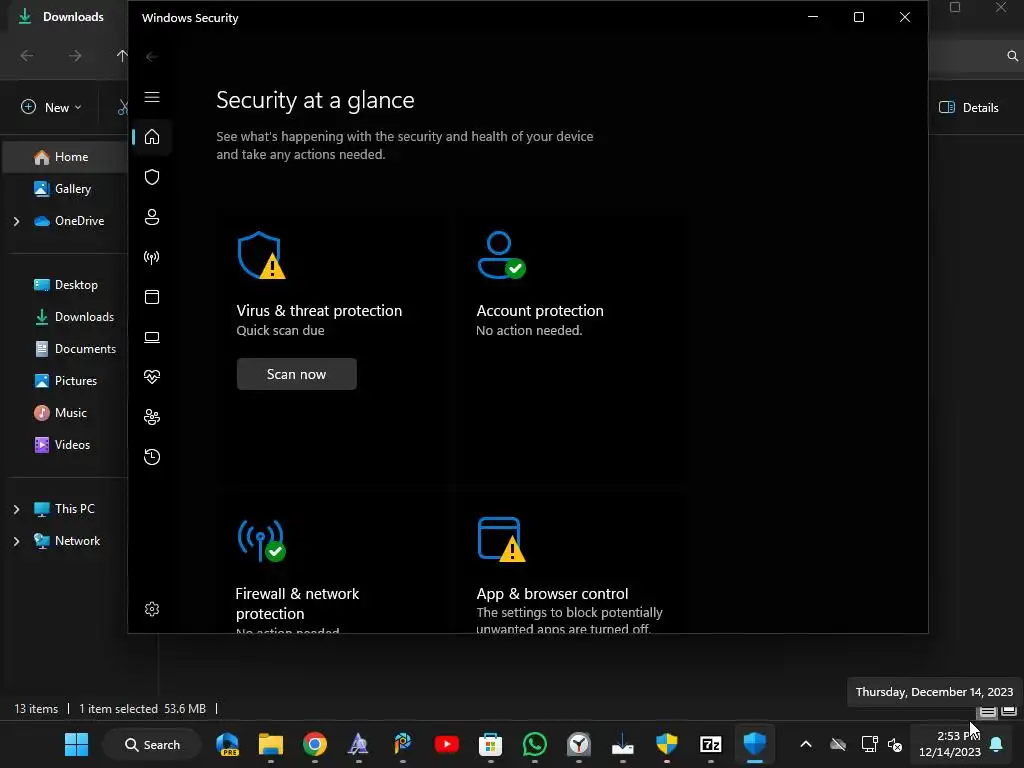Select Home in File Explorer navigation pane
Viewport: 1024px width, 768px height.
pyautogui.click(x=65, y=157)
